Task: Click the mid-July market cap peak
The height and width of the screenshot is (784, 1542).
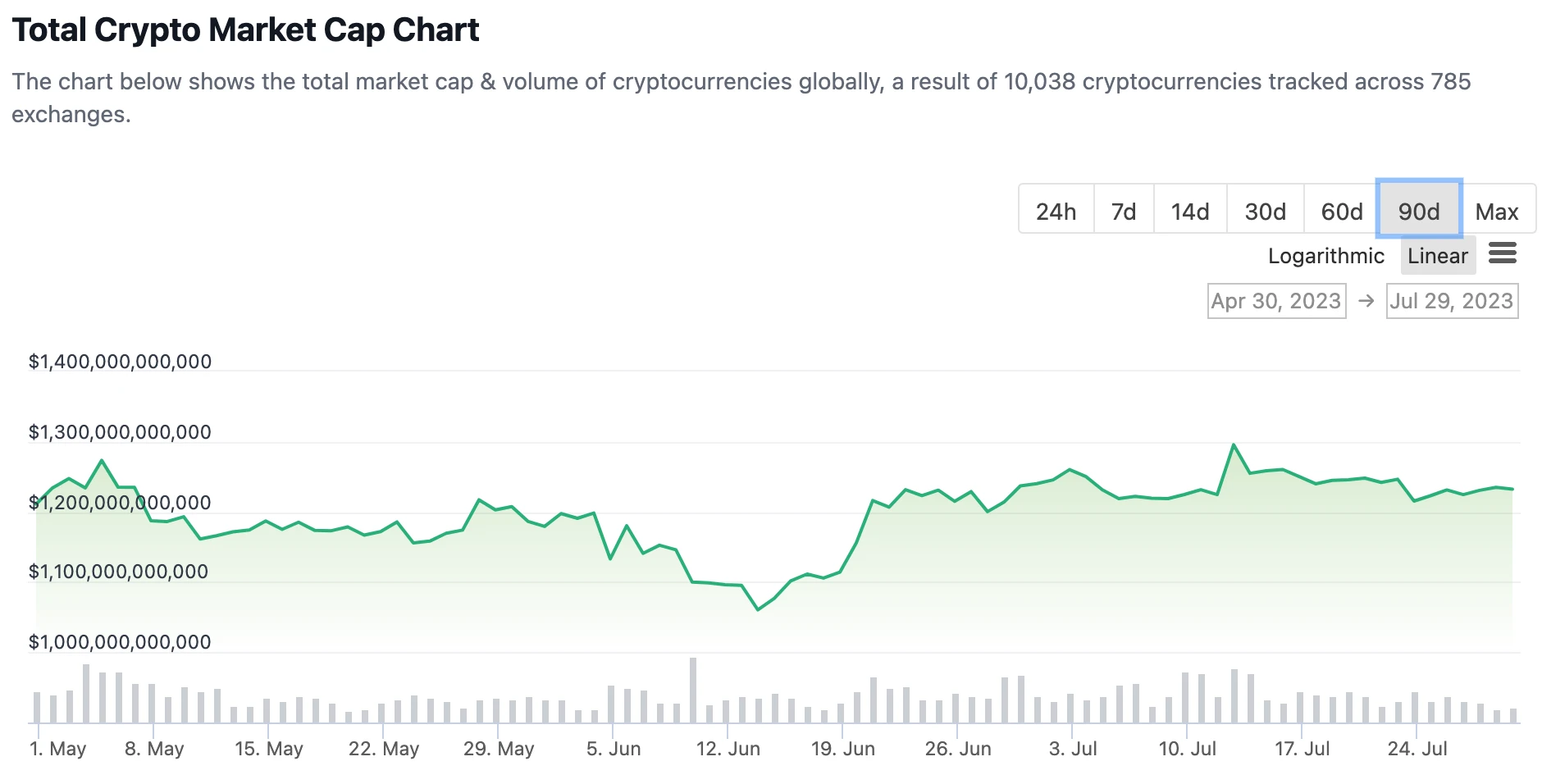Action: pyautogui.click(x=1233, y=445)
